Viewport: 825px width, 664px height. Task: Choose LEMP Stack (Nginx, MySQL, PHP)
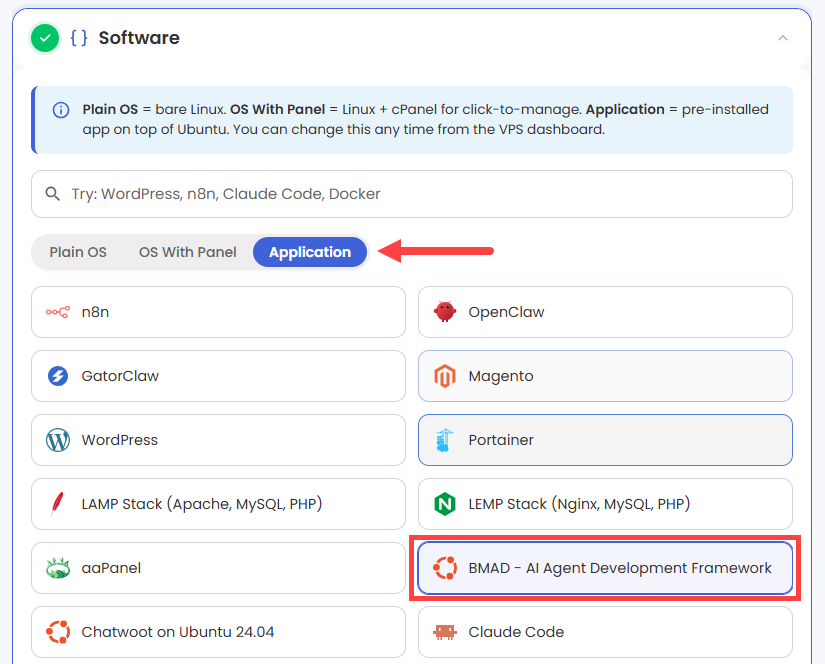pyautogui.click(x=605, y=504)
